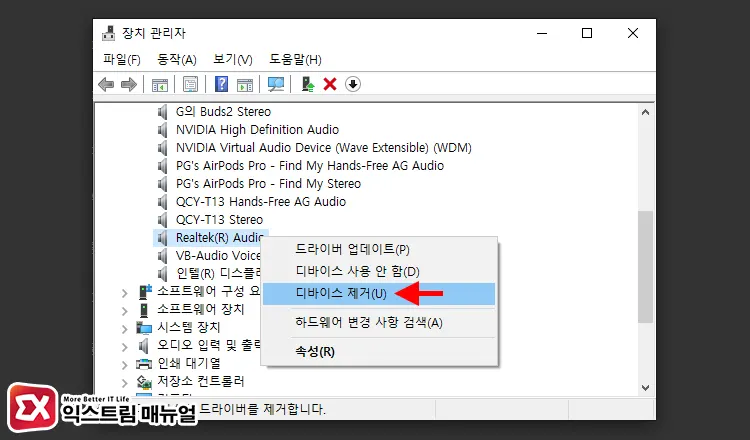This screenshot has height=440, width=750.
Task: Click the update driver icon with green arrow
Action: [308, 84]
